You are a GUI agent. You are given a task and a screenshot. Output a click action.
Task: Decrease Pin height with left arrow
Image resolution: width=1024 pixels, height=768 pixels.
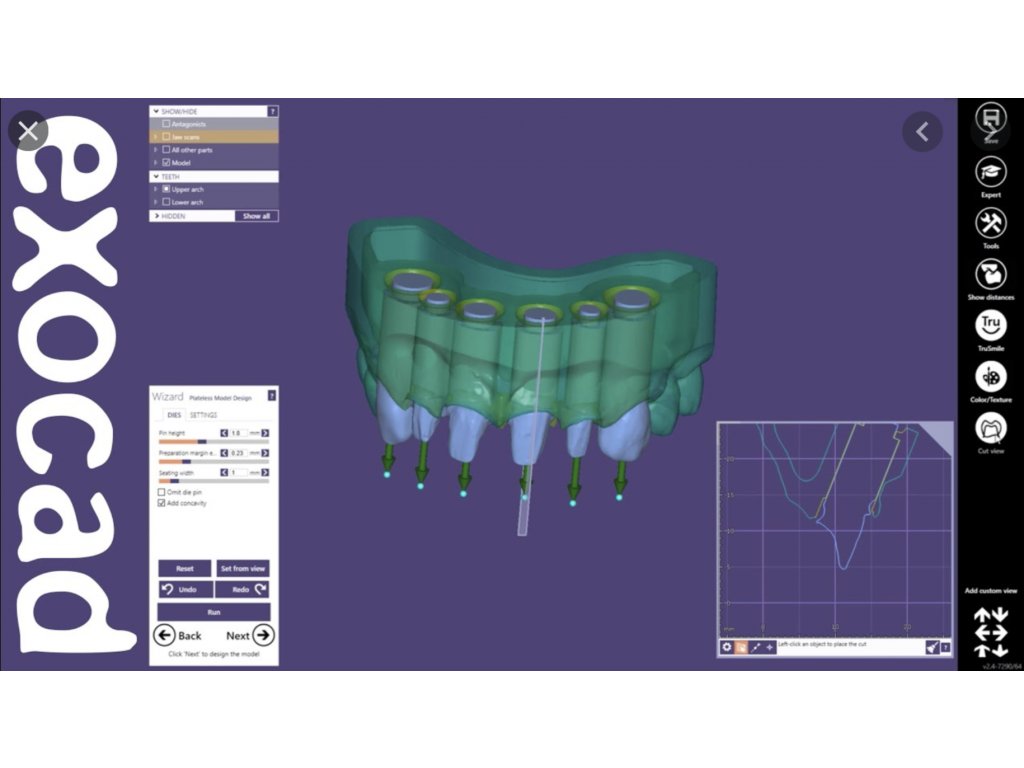(224, 433)
